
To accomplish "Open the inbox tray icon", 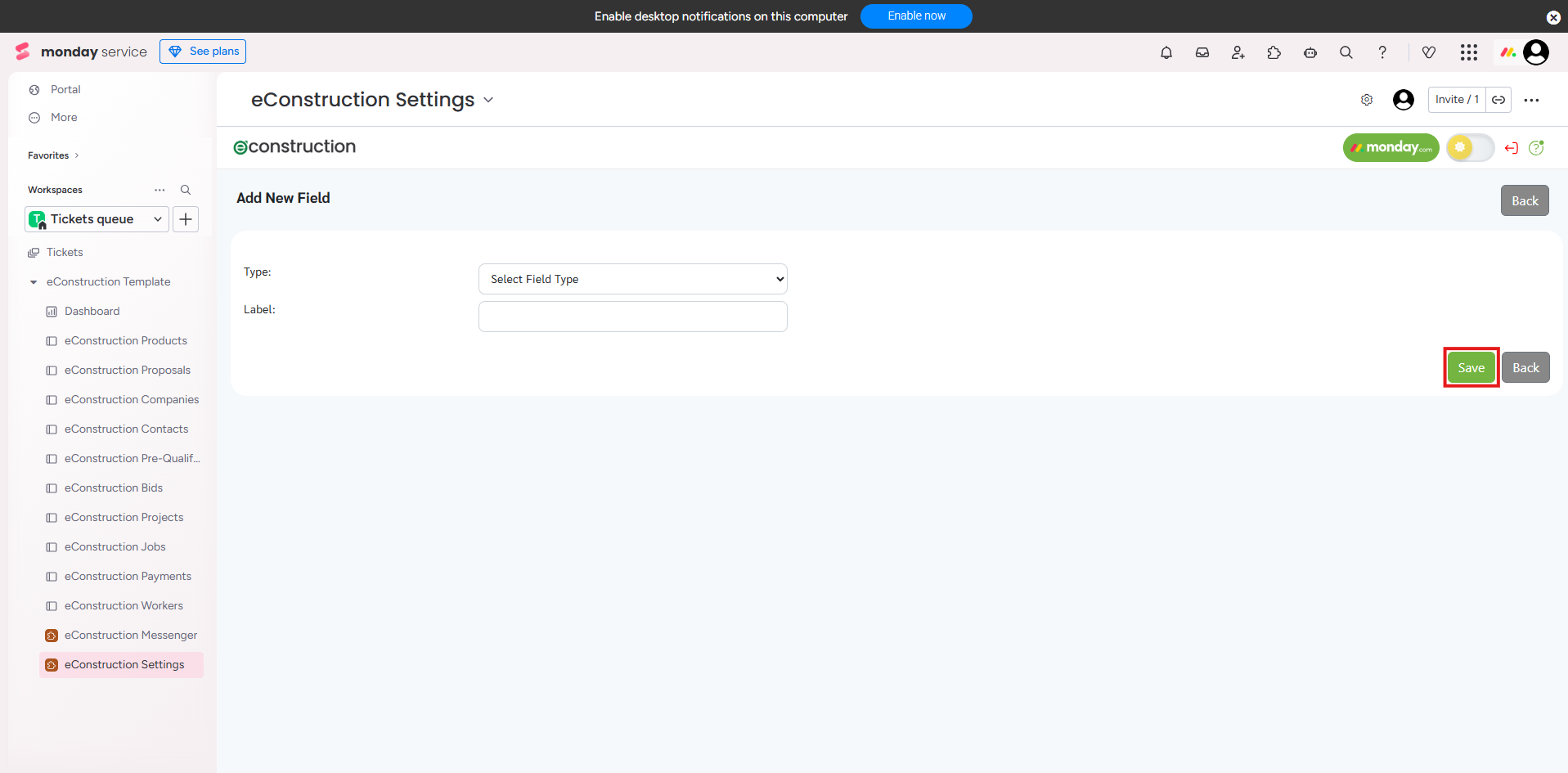I will click(1202, 52).
